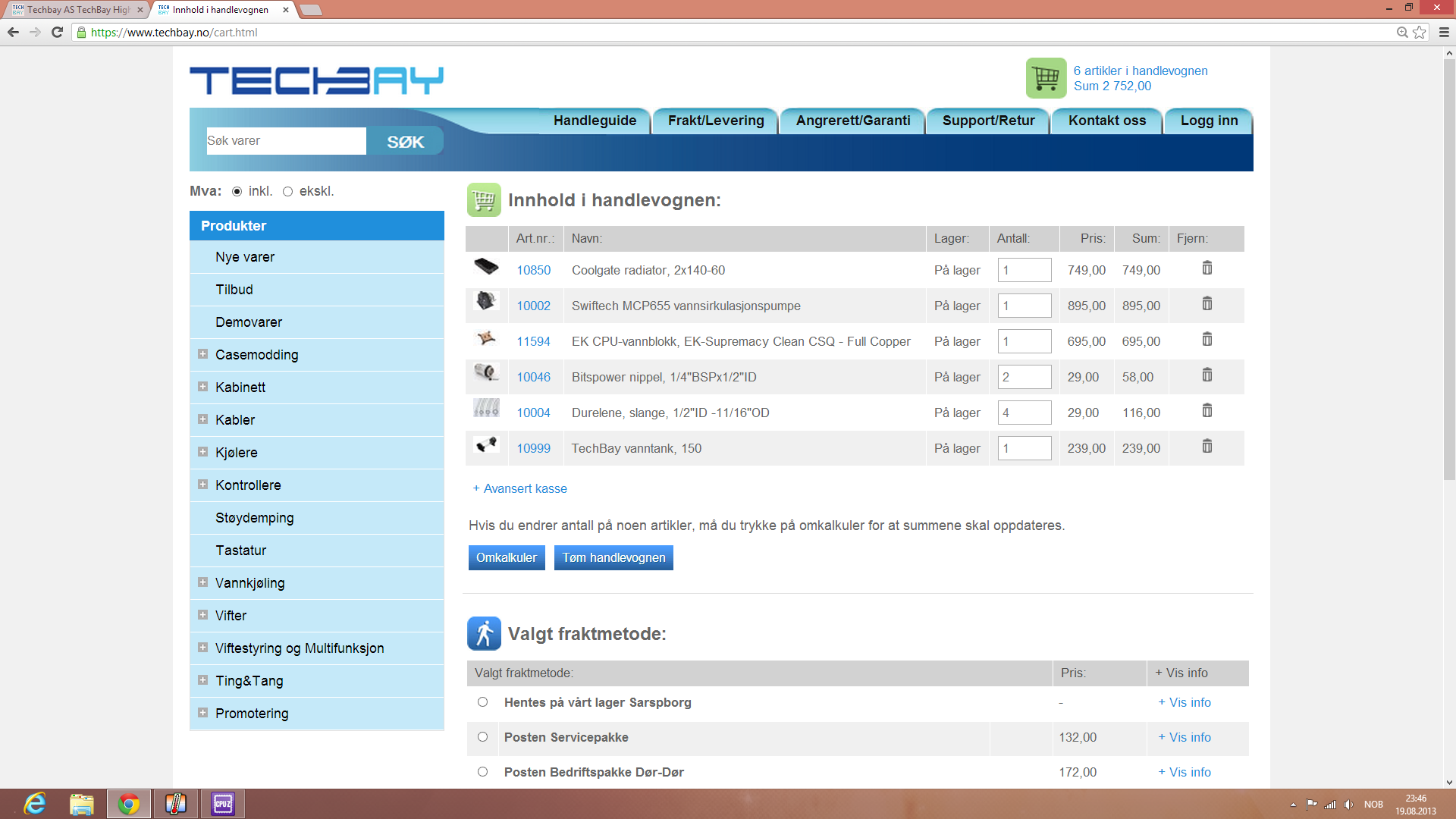Show Vis info for Posten Servicepakke
The height and width of the screenshot is (819, 1456).
coord(1185,737)
